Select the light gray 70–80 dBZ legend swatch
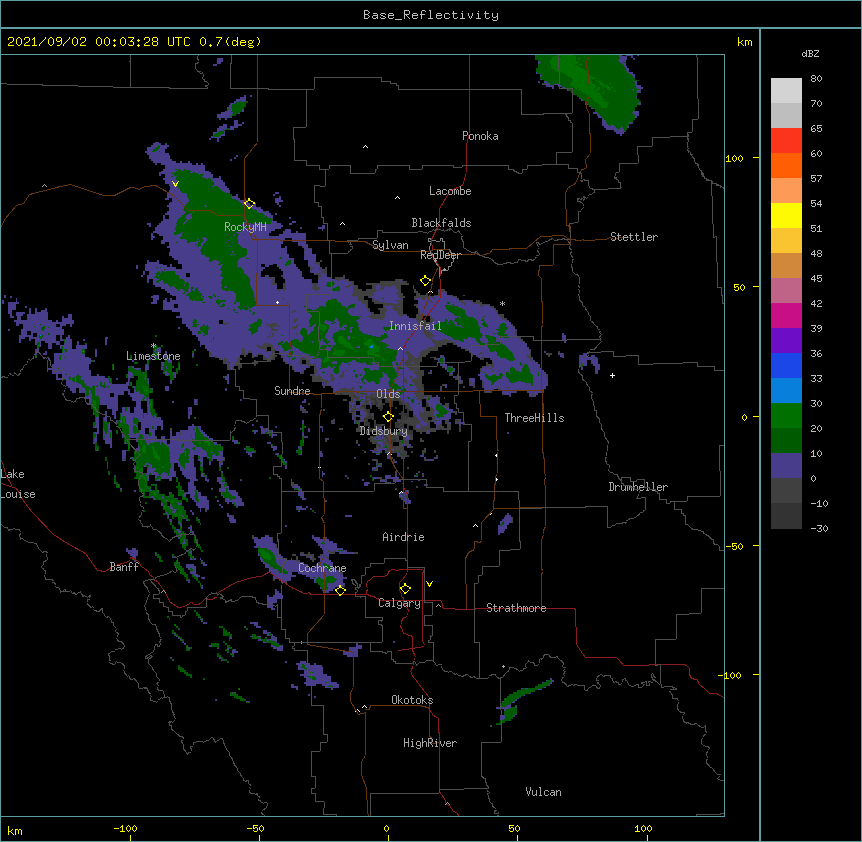The width and height of the screenshot is (862, 842). pyautogui.click(x=786, y=91)
